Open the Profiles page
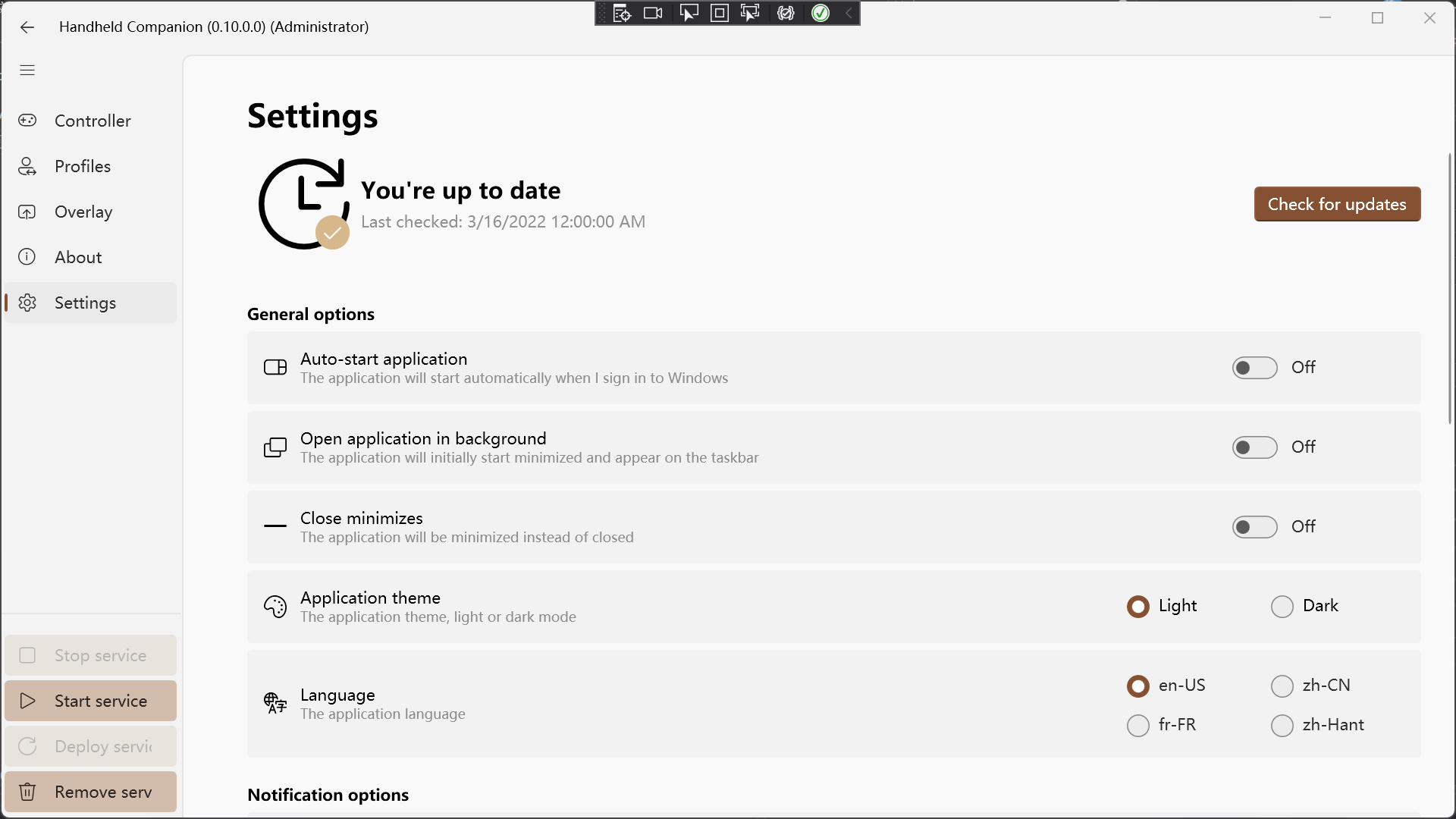Screen dimensions: 1456x819 tap(82, 166)
